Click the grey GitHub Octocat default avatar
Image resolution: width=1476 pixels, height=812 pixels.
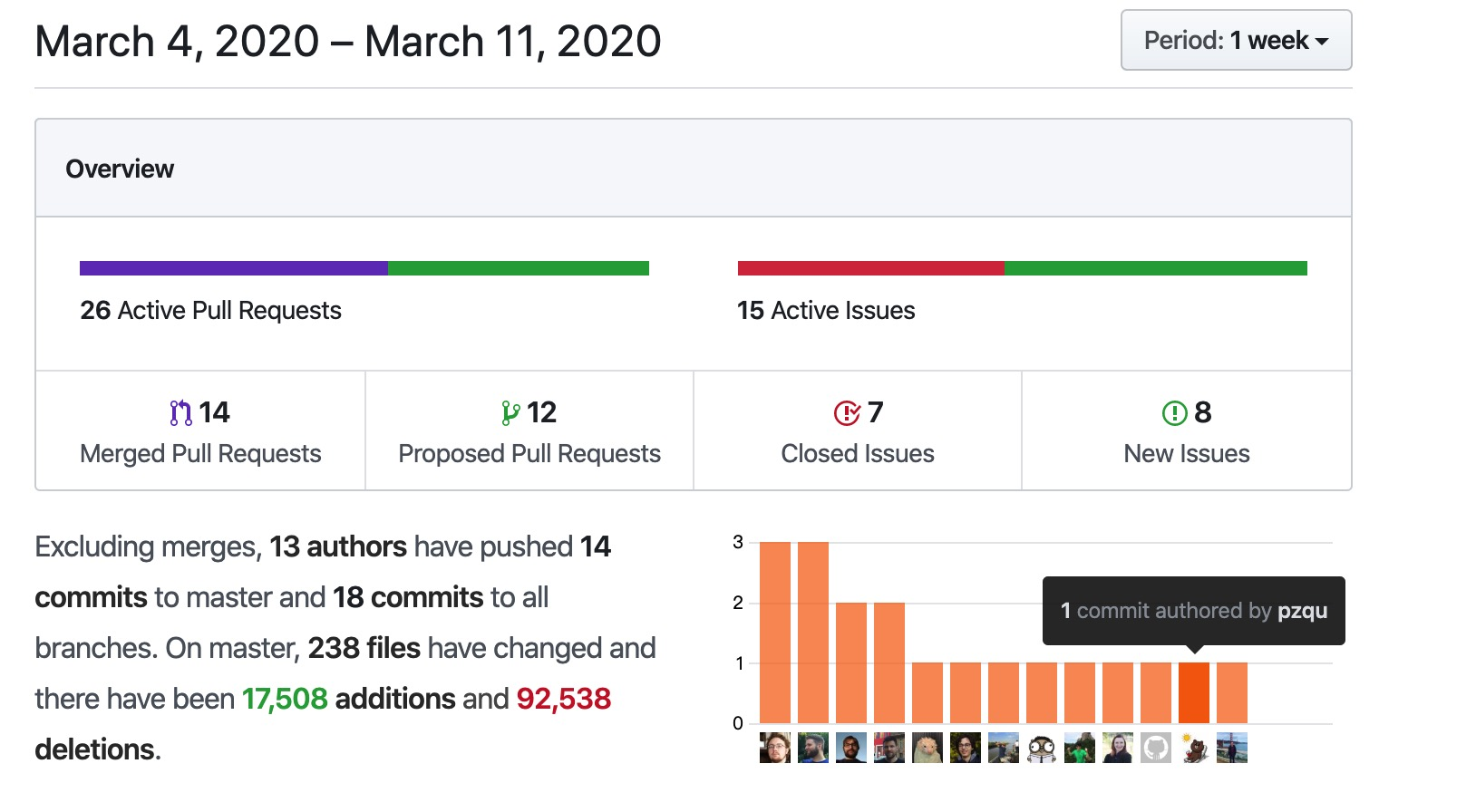point(1156,748)
